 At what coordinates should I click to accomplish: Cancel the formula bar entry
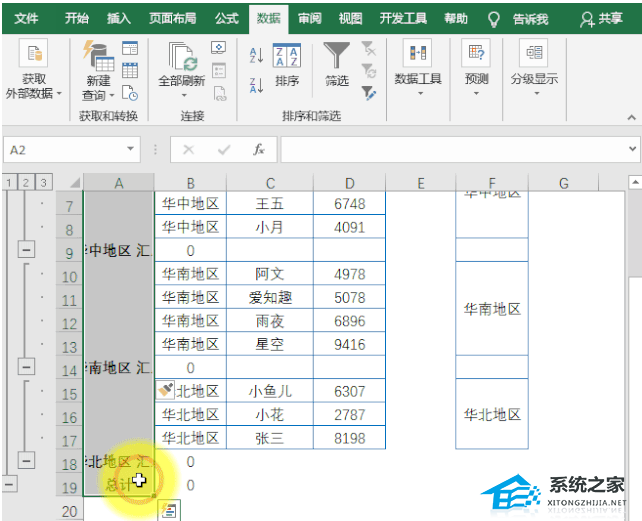pos(188,150)
